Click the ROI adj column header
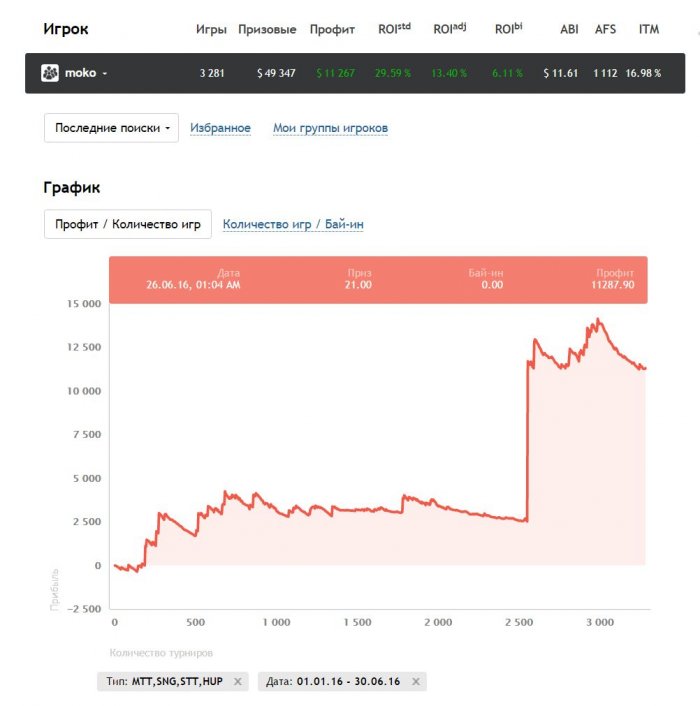 click(450, 29)
